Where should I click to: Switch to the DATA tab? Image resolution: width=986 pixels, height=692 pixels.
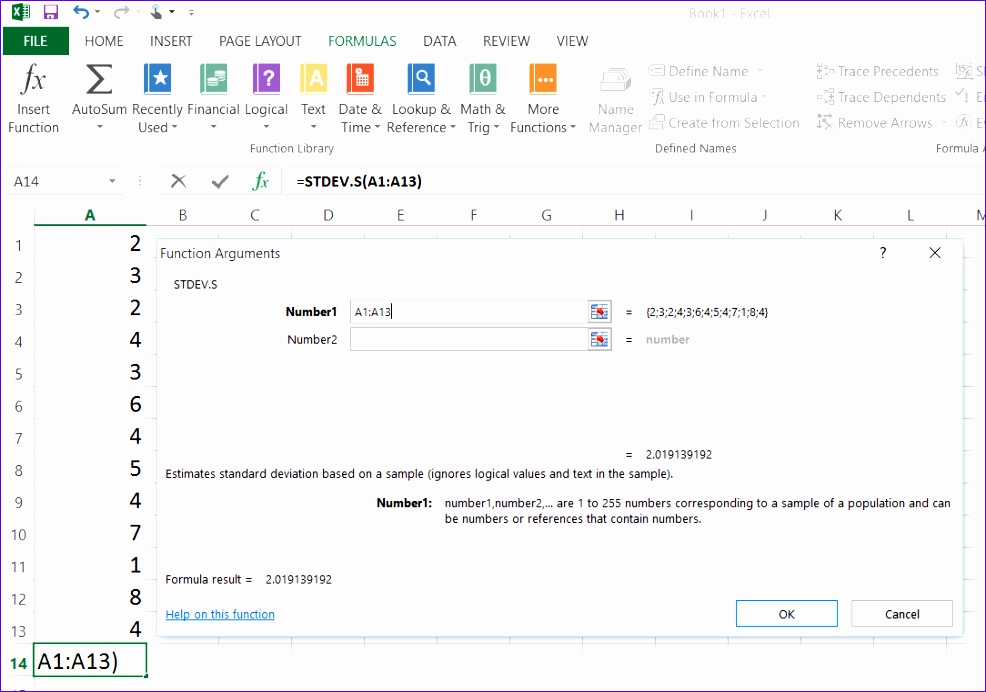(439, 41)
